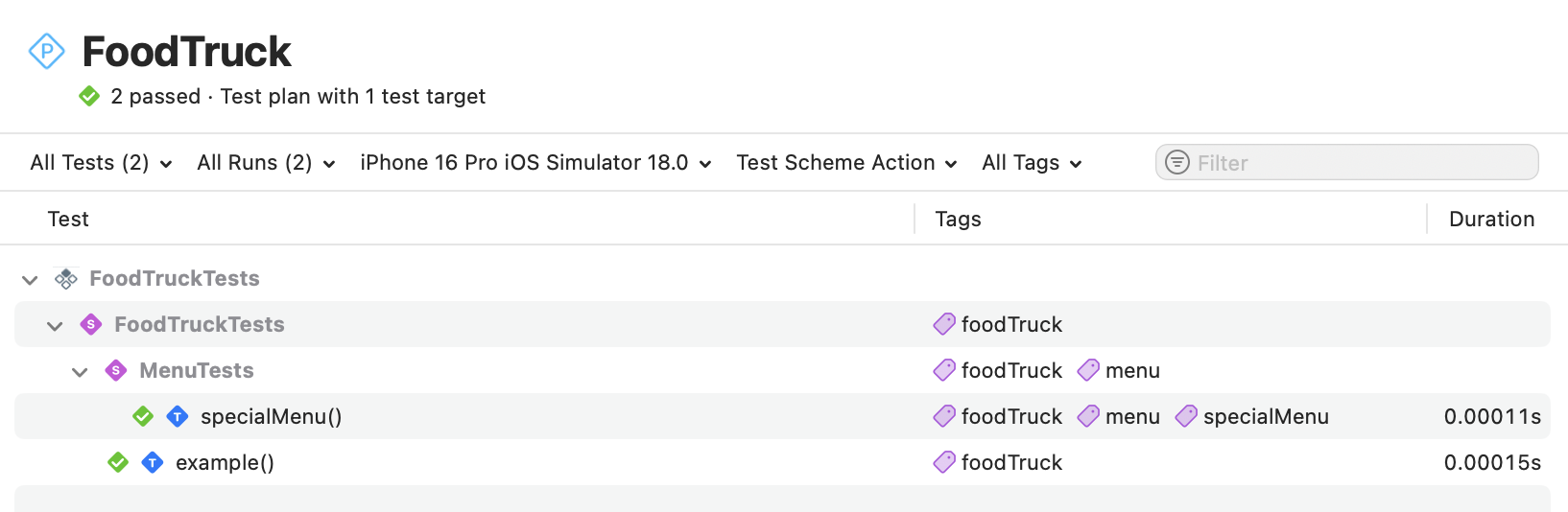
Task: Click the blue T icon for example()
Action: [x=153, y=462]
